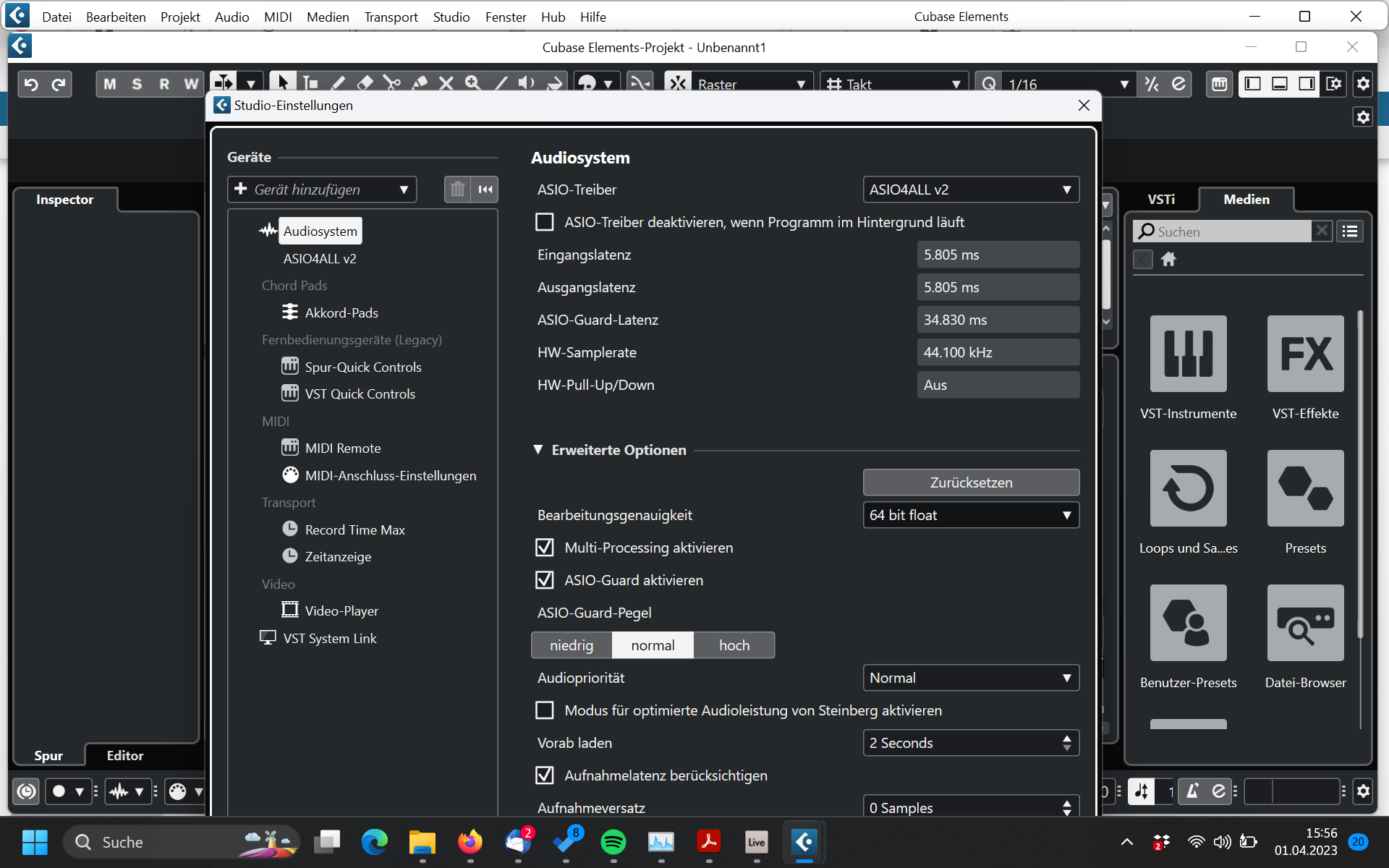Open Benutzer-Presets tile
Viewport: 1389px width, 868px height.
[x=1189, y=623]
